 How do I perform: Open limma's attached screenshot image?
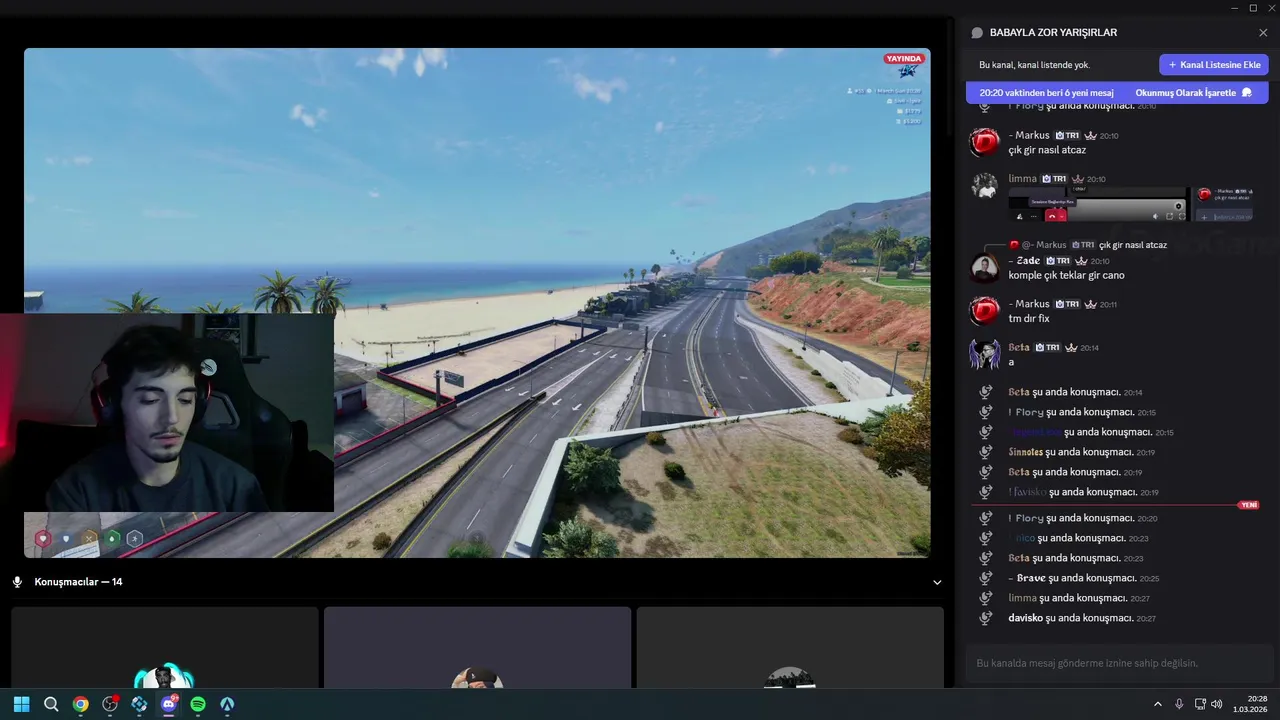[1099, 204]
